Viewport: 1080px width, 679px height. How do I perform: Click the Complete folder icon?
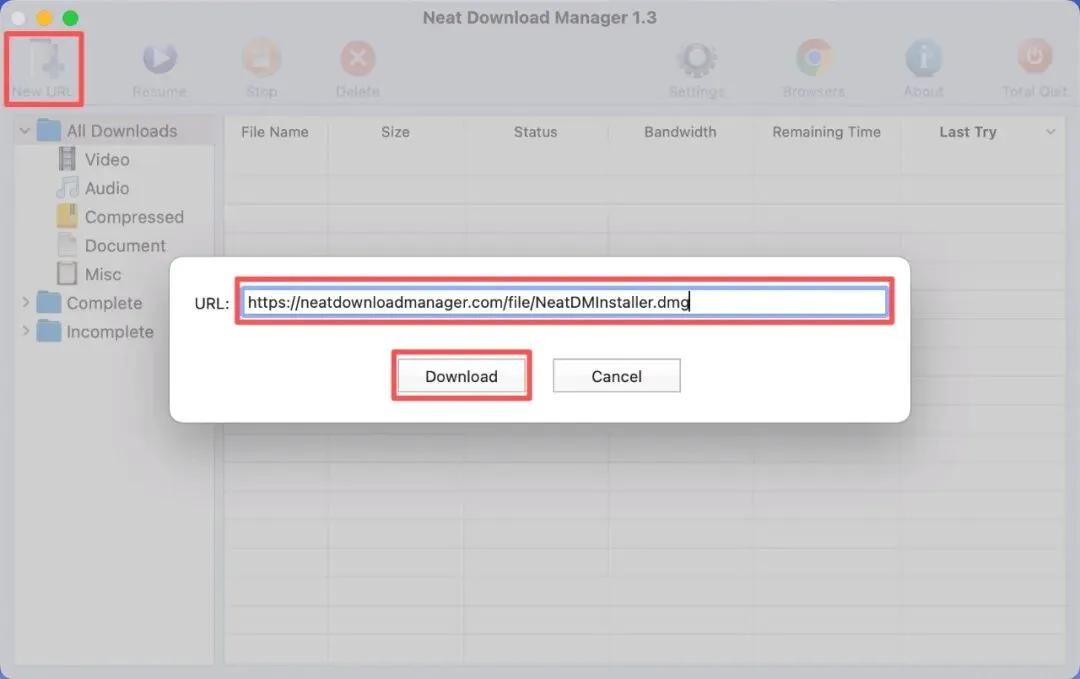pos(49,302)
